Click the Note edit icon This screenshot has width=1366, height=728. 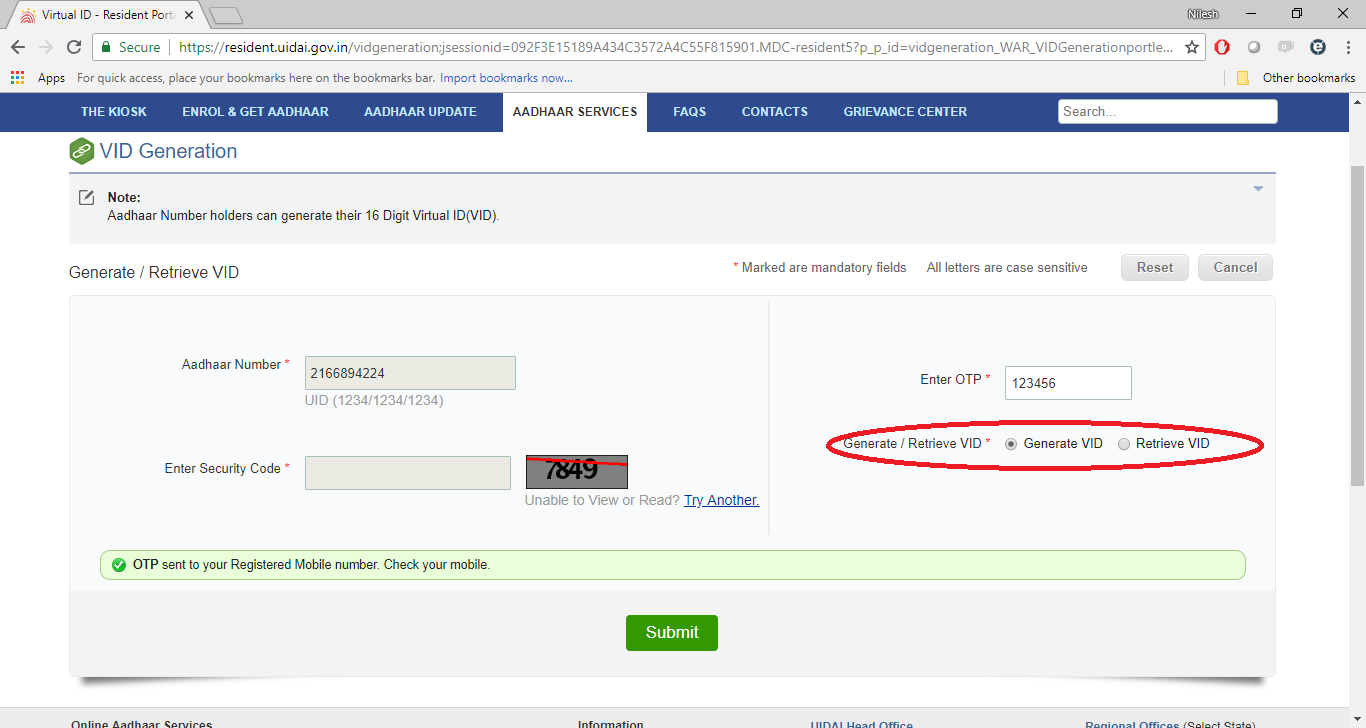tap(87, 197)
